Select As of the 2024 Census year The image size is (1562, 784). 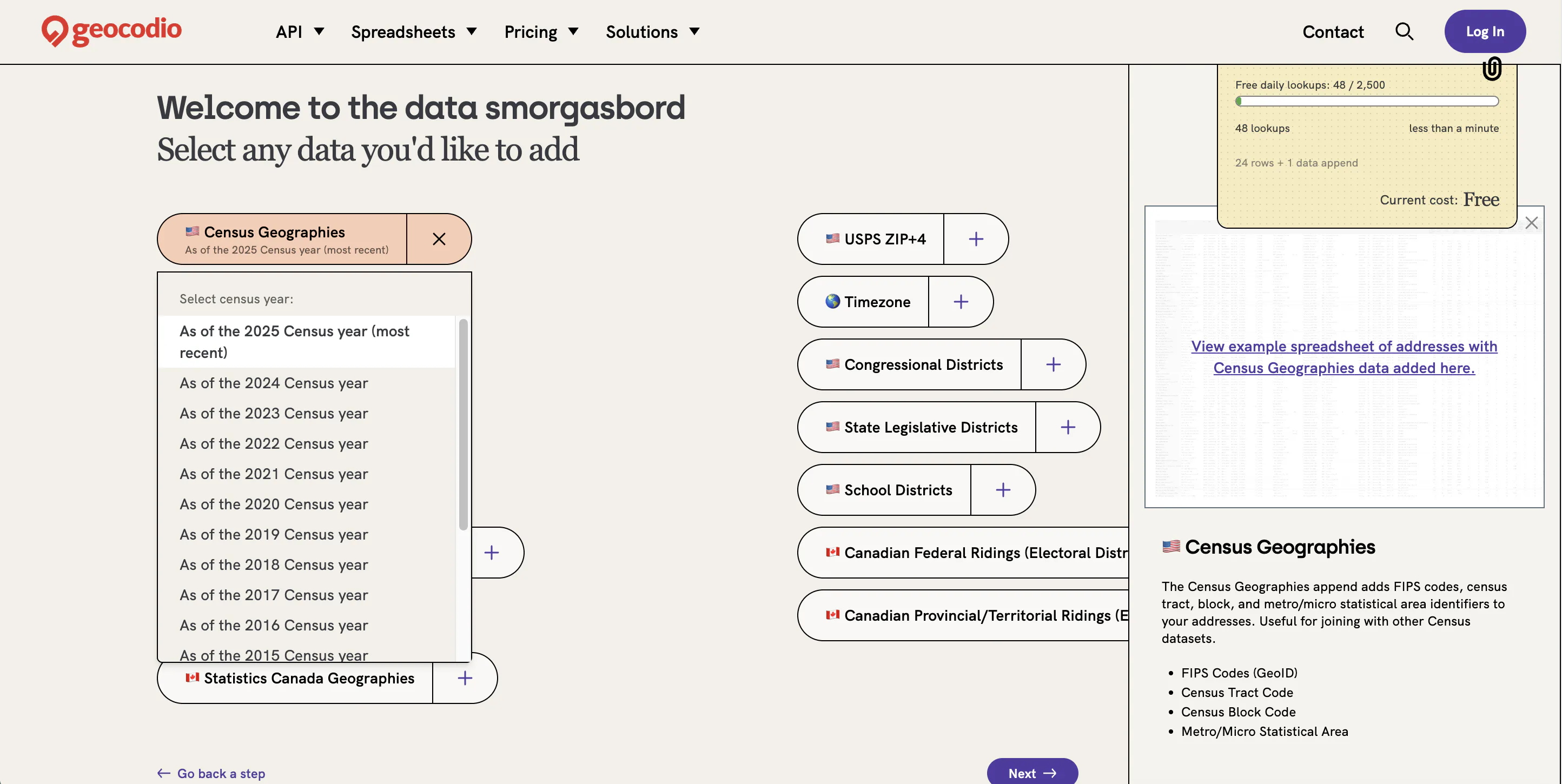307,383
